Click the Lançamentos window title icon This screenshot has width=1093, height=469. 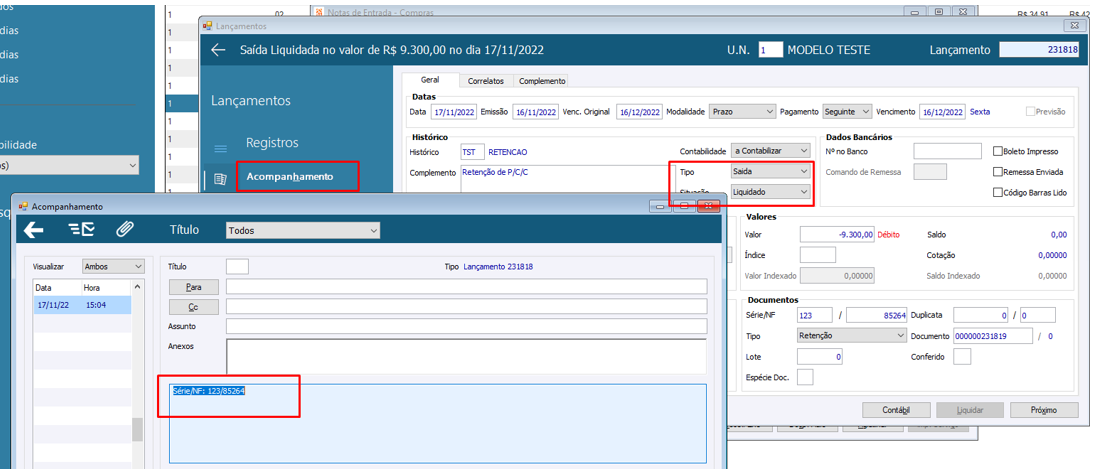click(207, 26)
